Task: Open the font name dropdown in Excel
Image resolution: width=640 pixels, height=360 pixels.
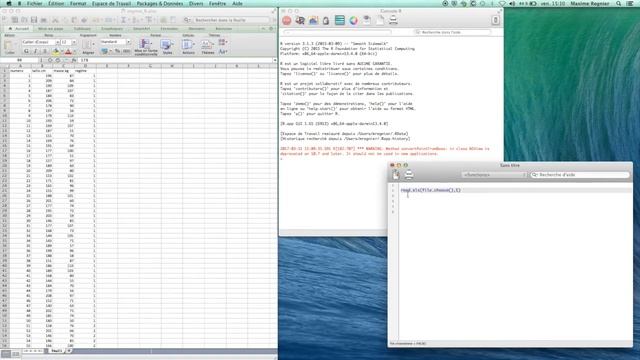Action: tap(58, 42)
